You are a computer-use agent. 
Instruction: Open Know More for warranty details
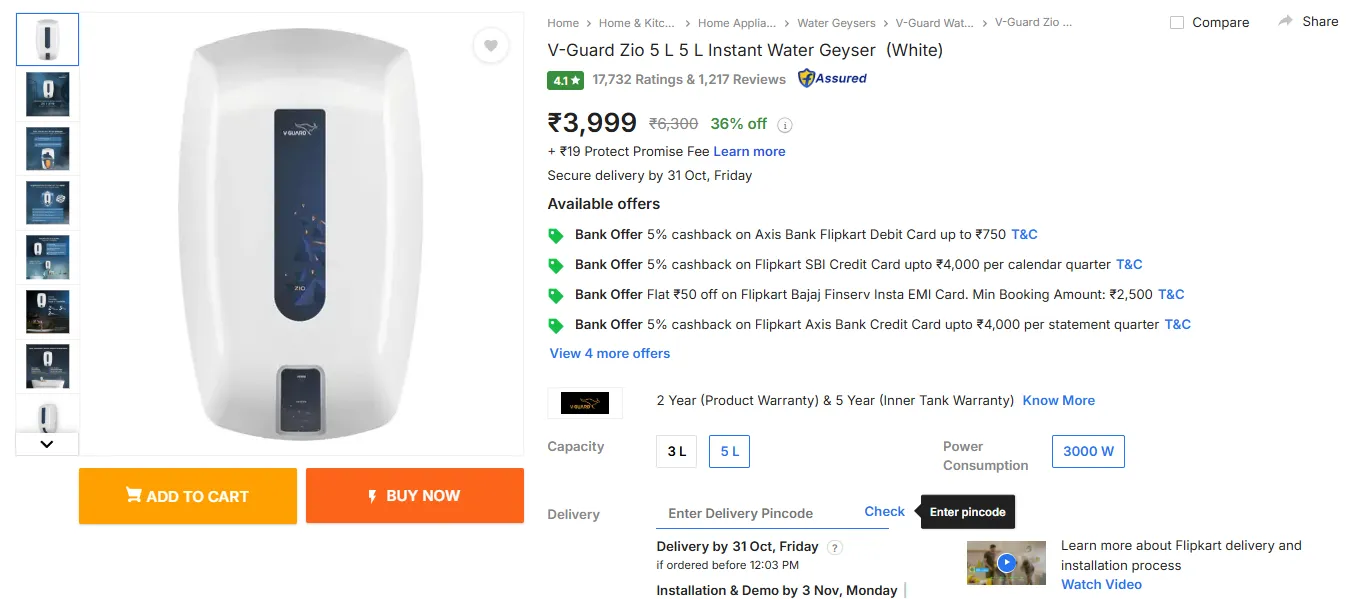tap(1058, 400)
